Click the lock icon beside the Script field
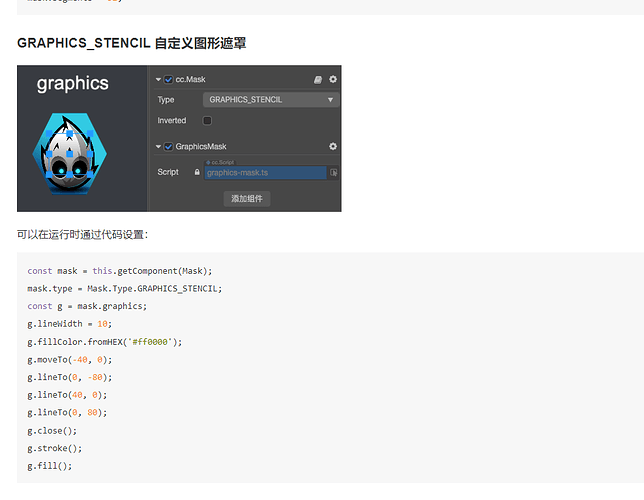The image size is (644, 500). pyautogui.click(x=197, y=172)
